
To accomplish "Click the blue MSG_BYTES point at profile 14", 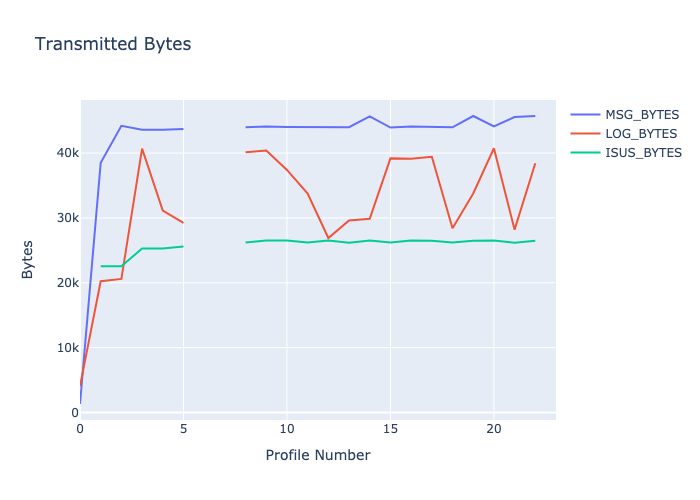I will [369, 116].
